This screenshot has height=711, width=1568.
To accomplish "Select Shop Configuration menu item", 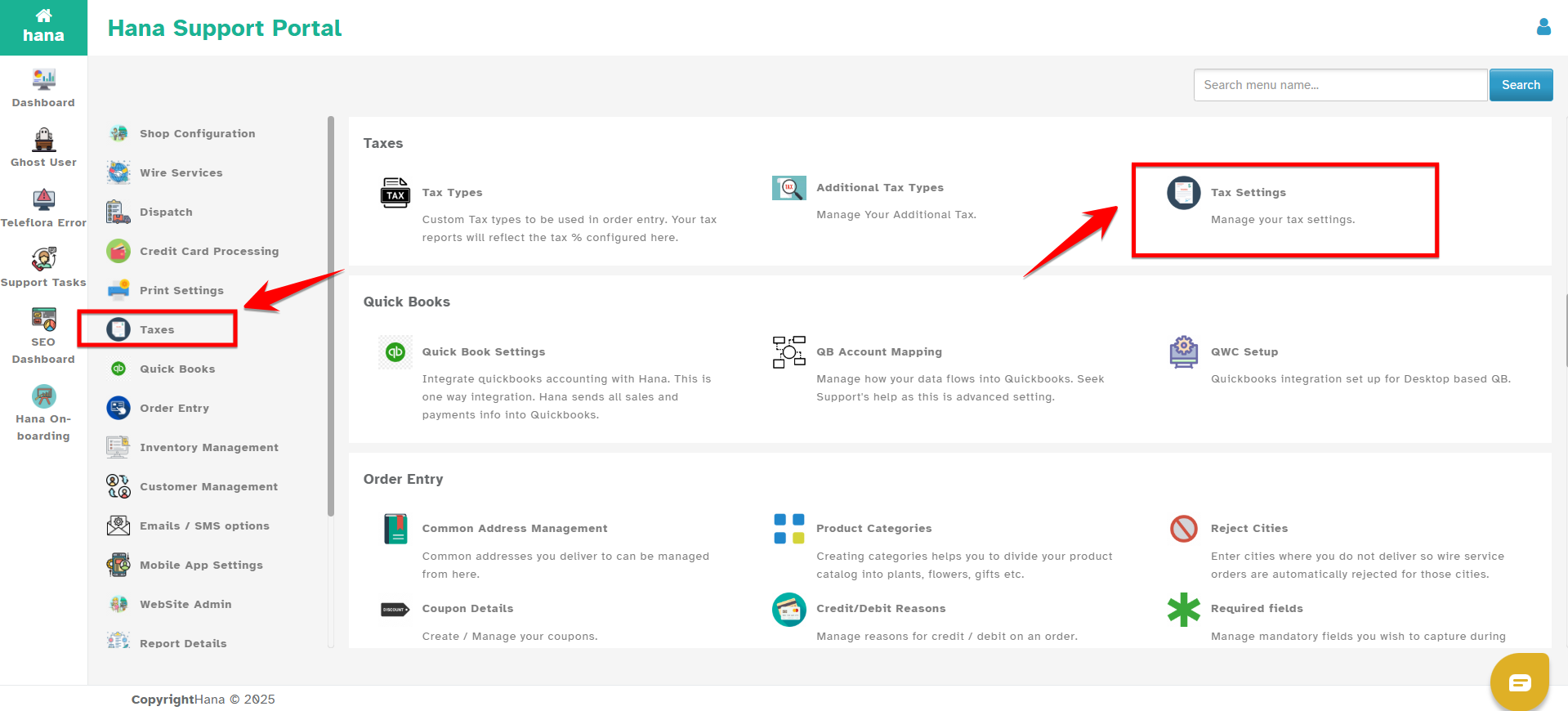I will tap(198, 133).
